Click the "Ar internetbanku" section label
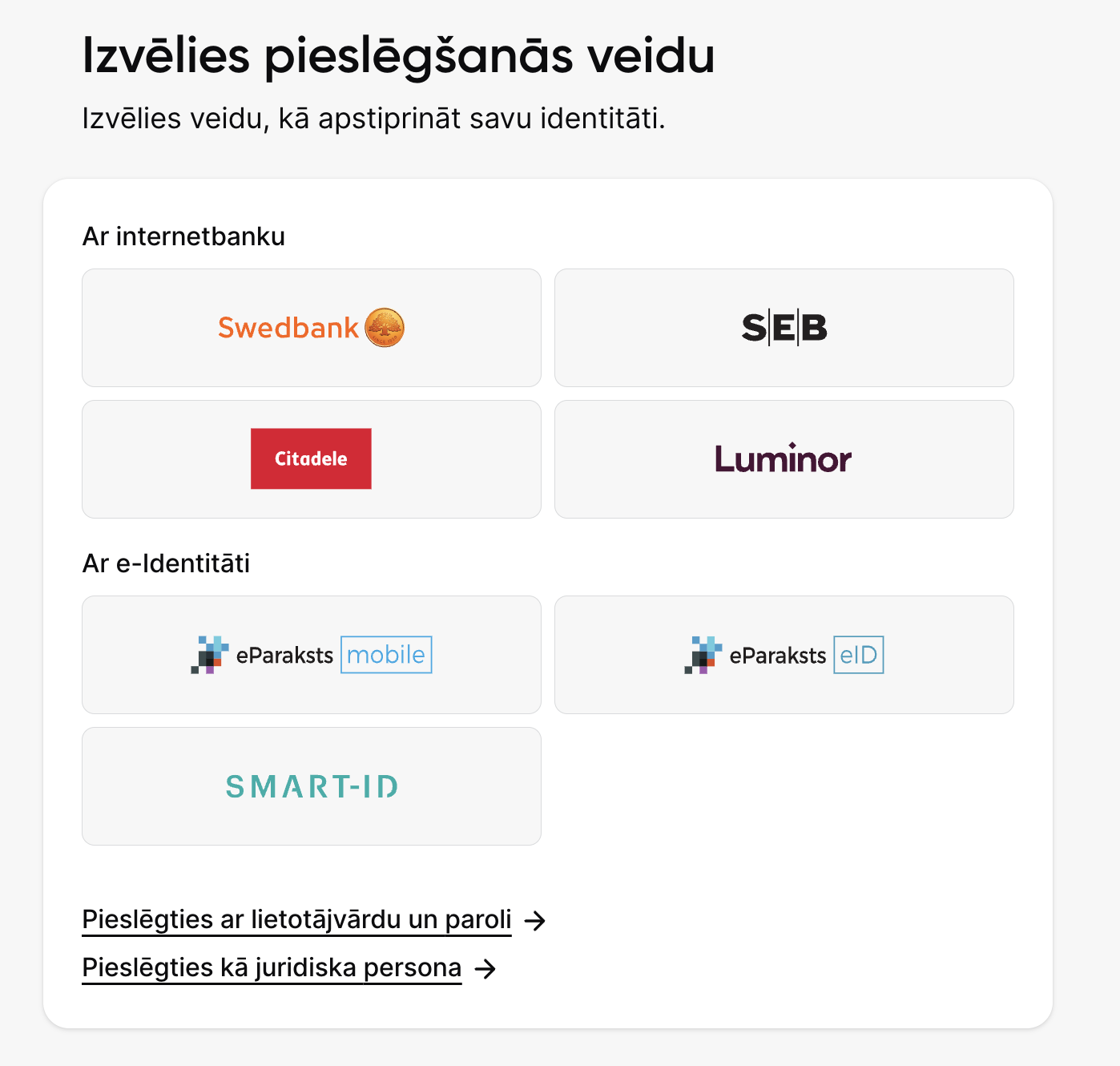The height and width of the screenshot is (1066, 1120). click(183, 236)
